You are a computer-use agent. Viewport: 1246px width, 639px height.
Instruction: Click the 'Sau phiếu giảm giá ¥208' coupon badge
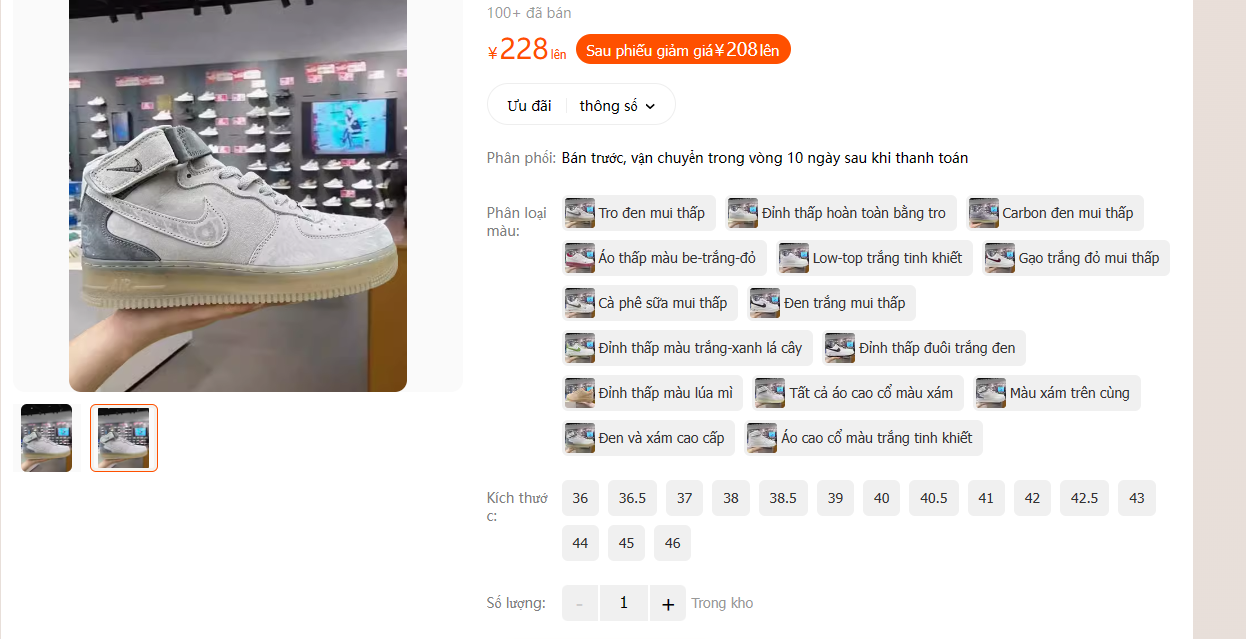tap(683, 50)
